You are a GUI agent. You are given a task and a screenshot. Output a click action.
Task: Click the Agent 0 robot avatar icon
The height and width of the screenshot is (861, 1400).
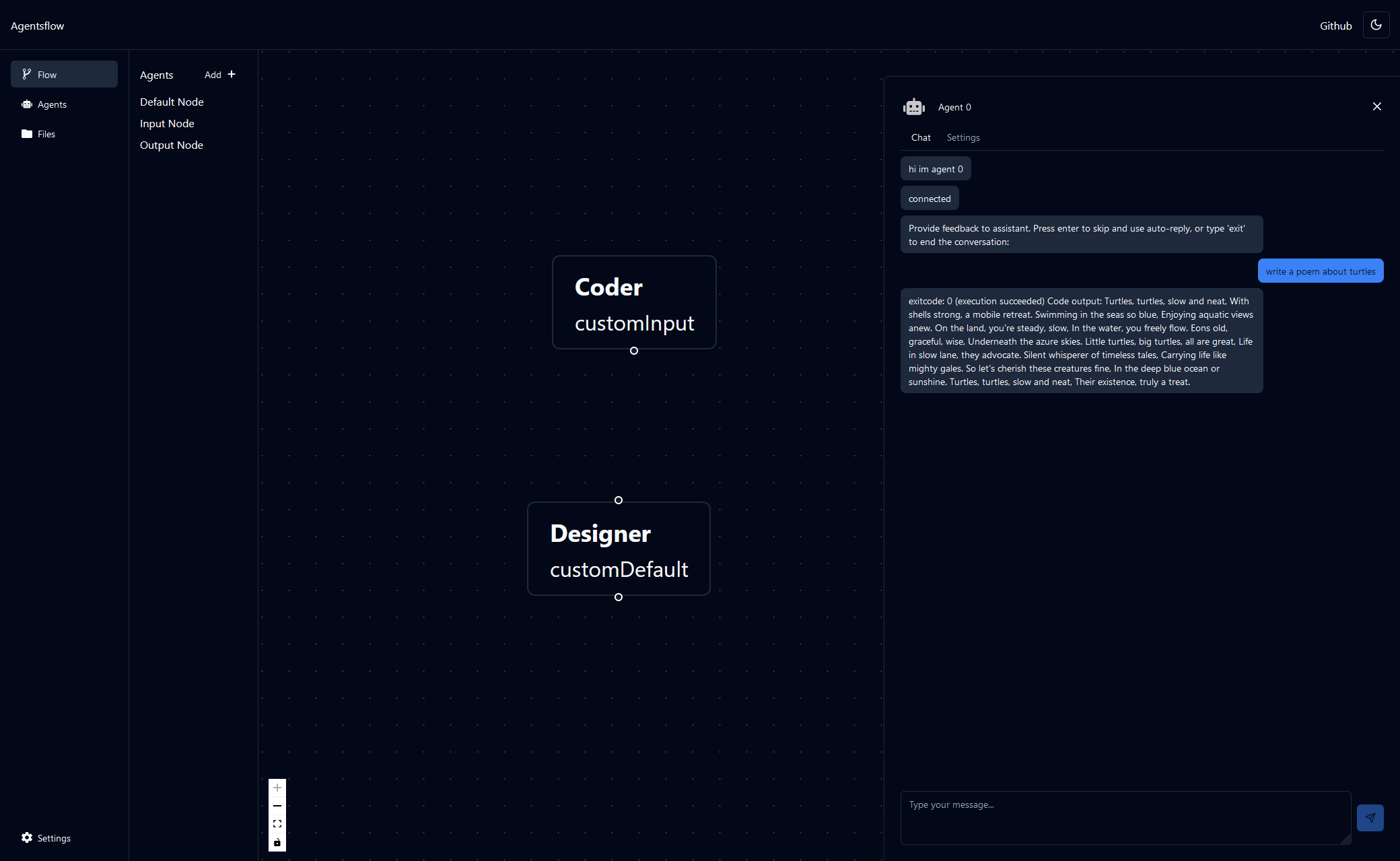[x=914, y=107]
